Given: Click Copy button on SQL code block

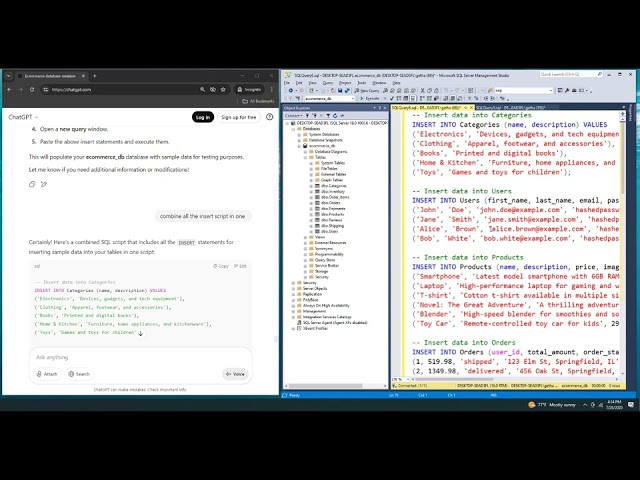Looking at the screenshot, I should point(221,266).
